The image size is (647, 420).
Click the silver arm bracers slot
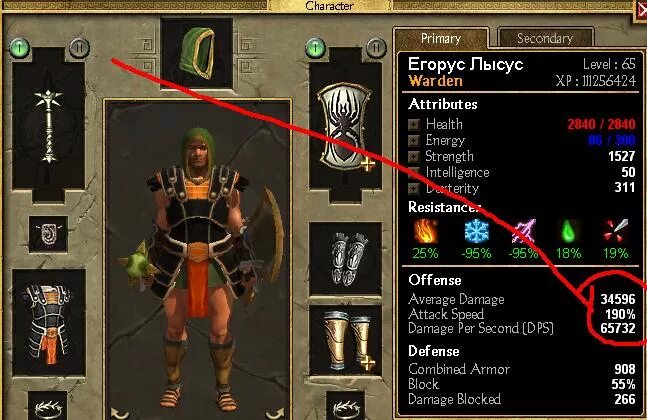tap(345, 259)
